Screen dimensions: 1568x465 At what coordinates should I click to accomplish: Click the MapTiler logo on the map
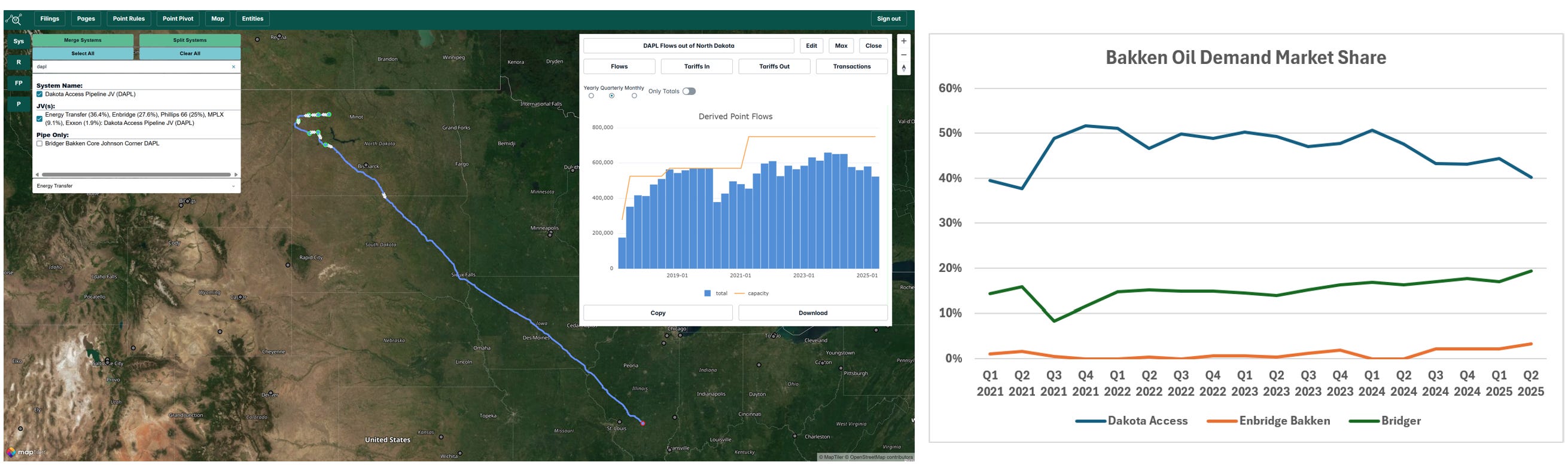click(x=26, y=452)
